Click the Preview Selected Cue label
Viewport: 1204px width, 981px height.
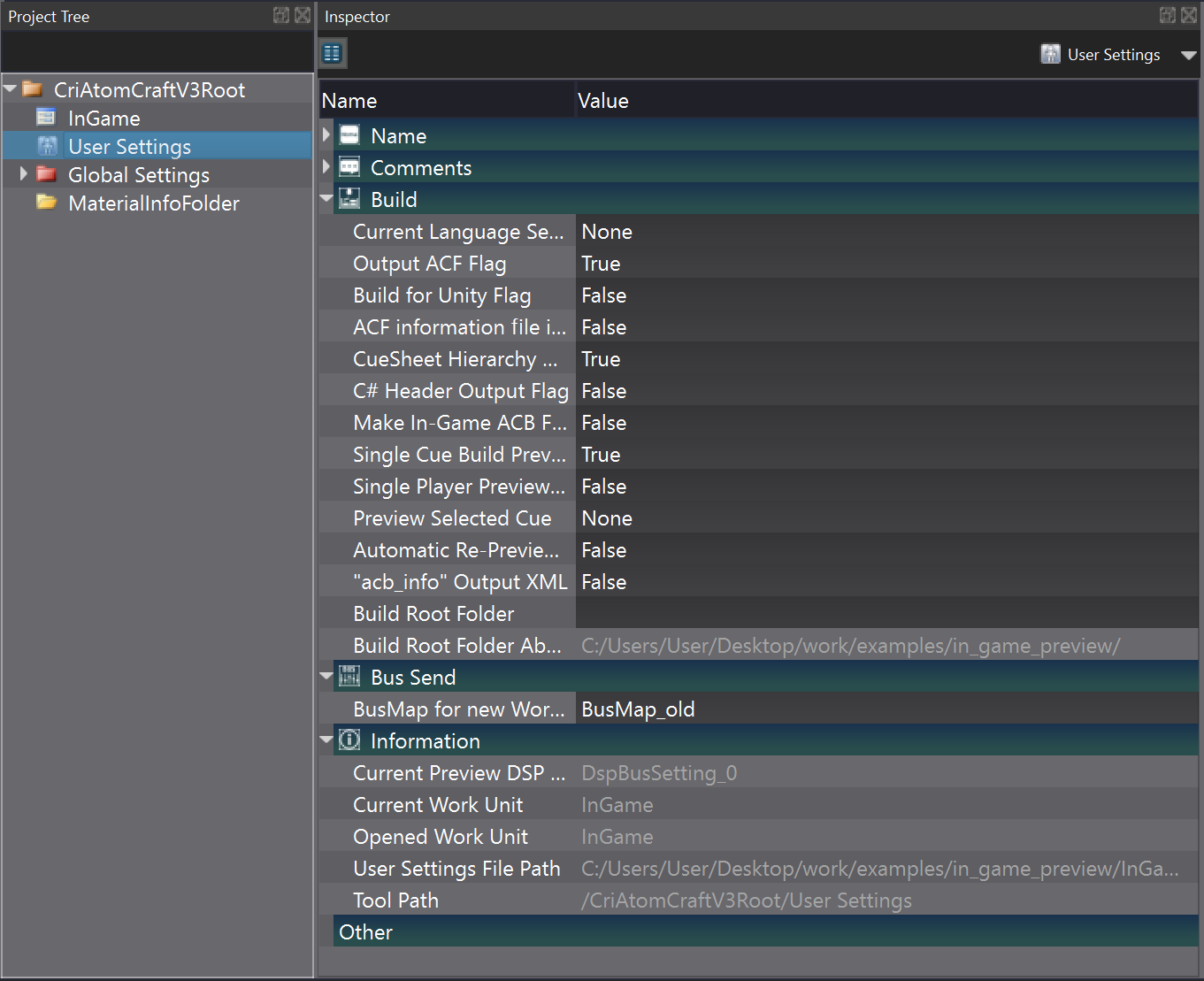(x=452, y=517)
